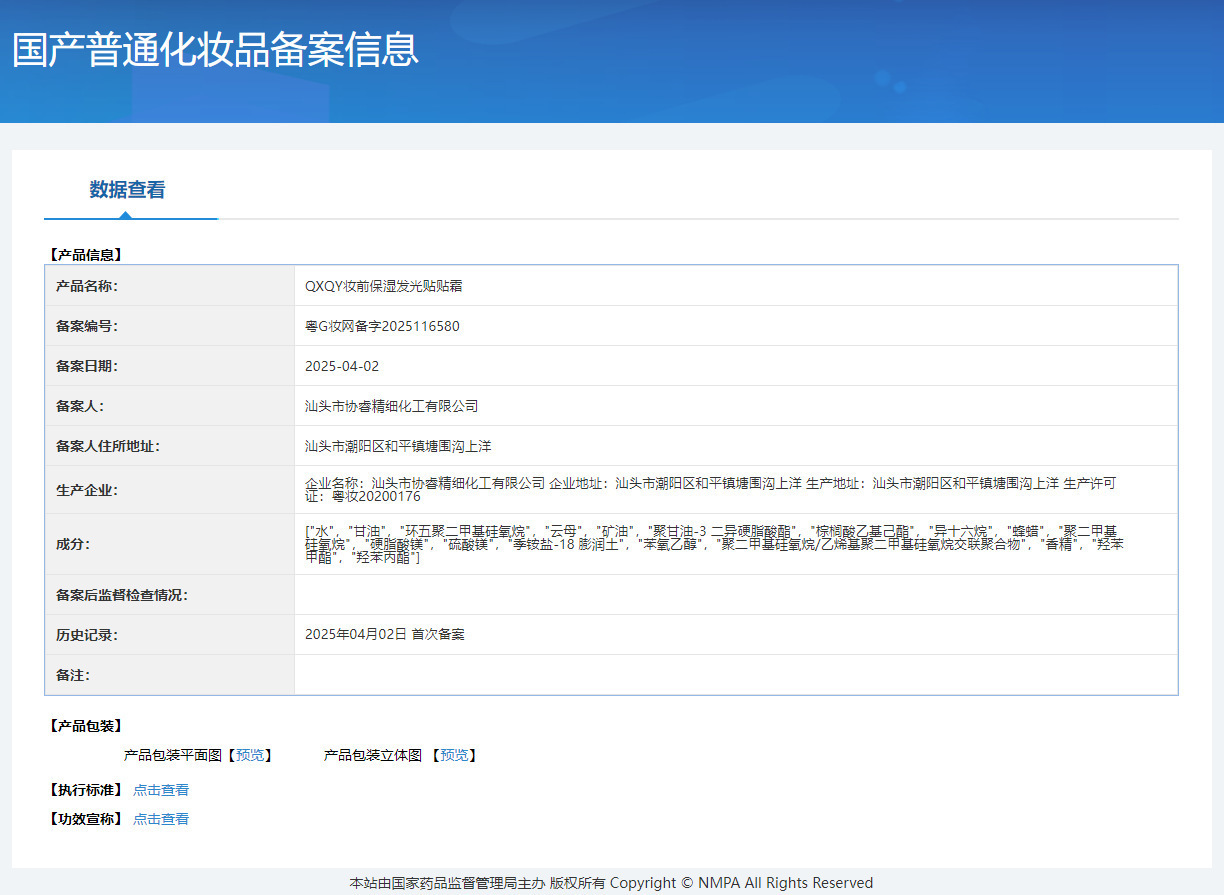Click the 成分 row label
This screenshot has width=1224, height=895.
coord(73,544)
